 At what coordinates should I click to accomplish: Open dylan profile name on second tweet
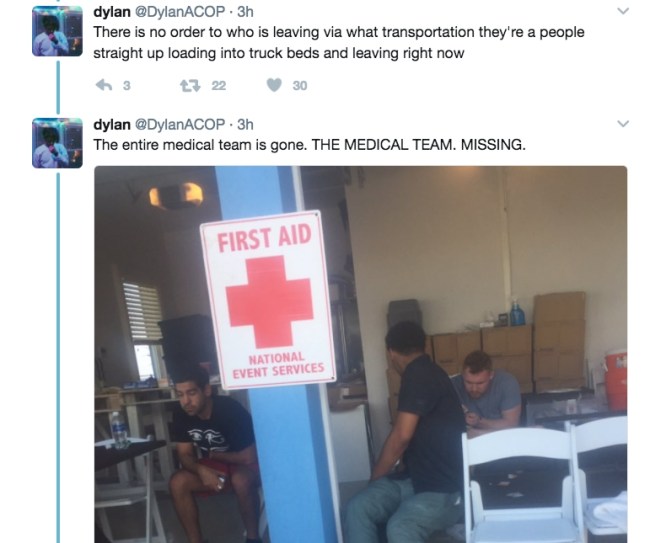click(x=112, y=124)
